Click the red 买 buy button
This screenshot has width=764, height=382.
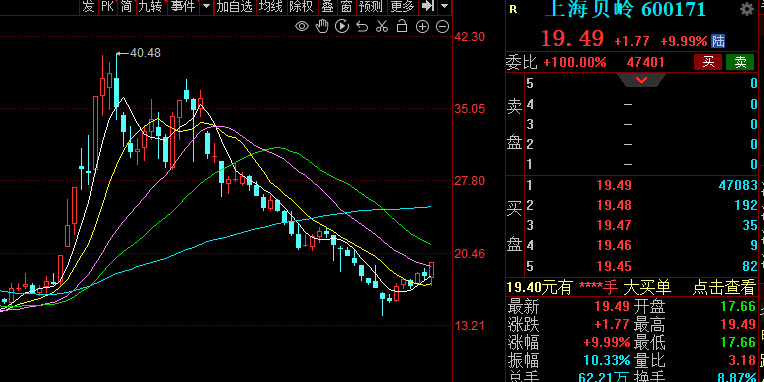point(708,62)
